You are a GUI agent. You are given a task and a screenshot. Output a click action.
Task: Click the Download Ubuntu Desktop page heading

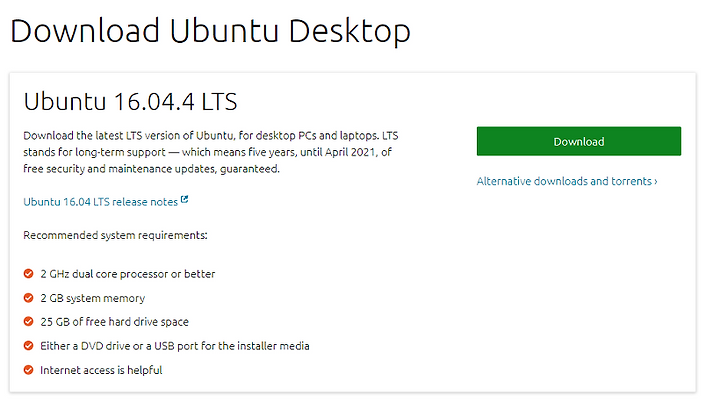pyautogui.click(x=210, y=31)
